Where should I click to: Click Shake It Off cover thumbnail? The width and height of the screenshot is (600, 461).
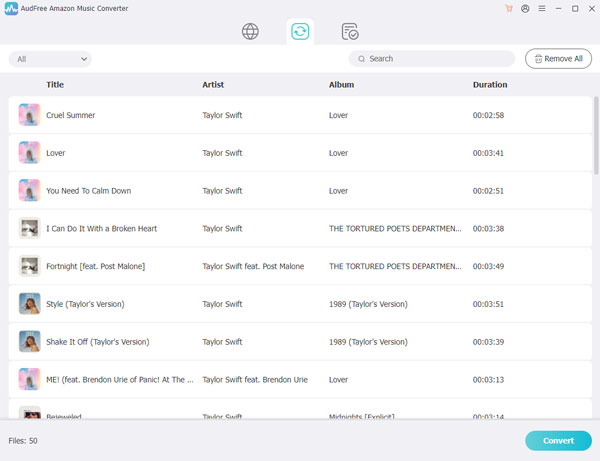pos(29,342)
